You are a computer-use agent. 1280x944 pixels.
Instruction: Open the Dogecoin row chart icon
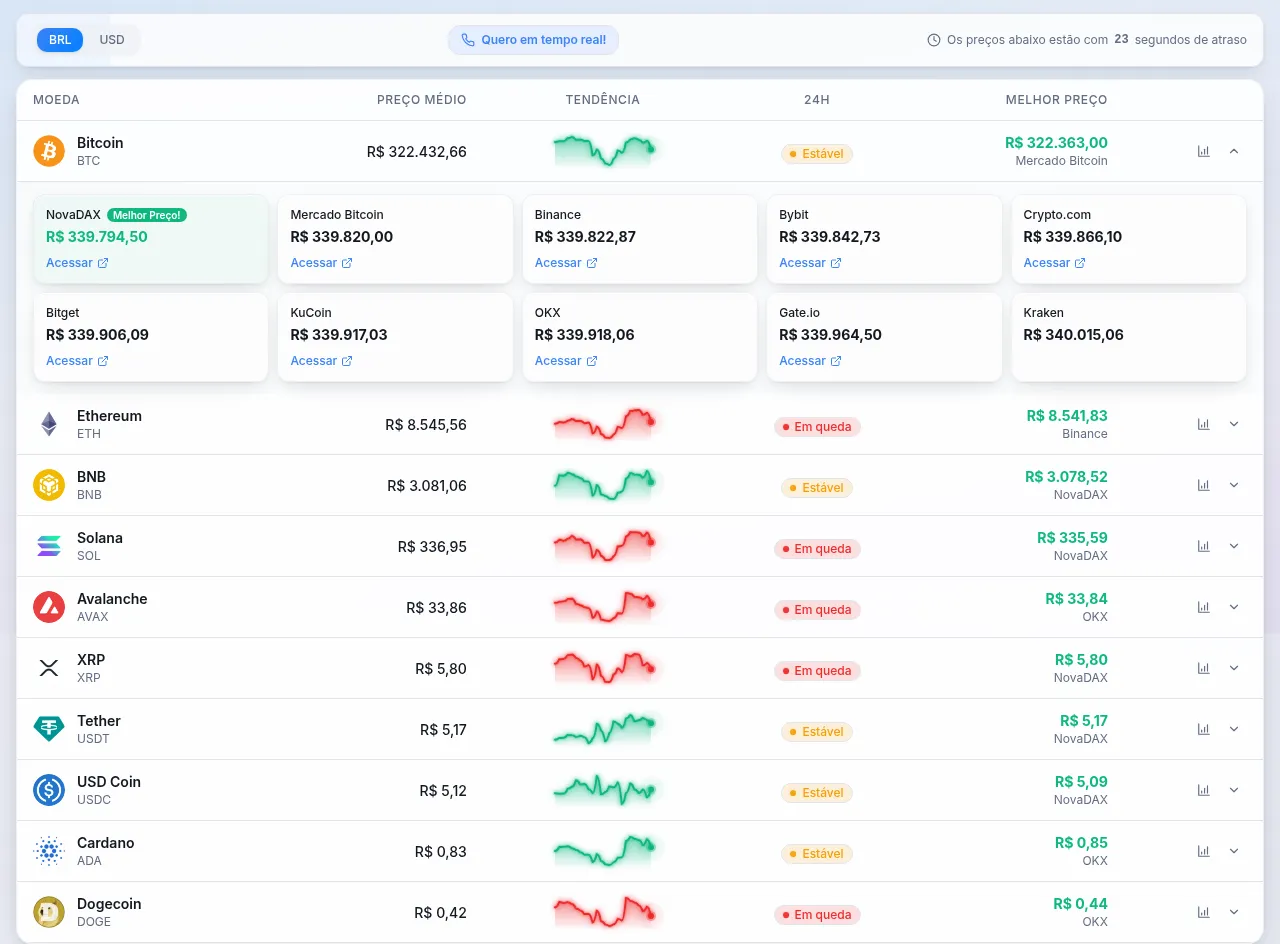1203,912
